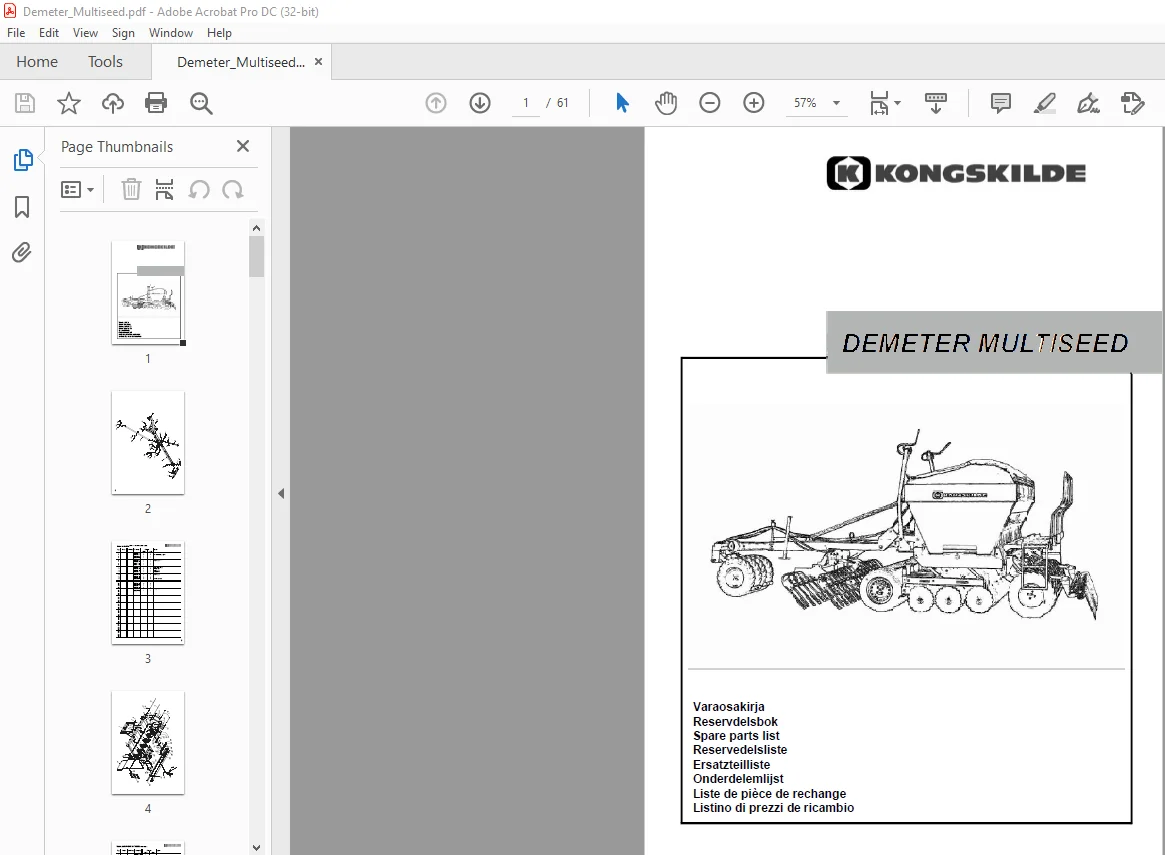
Task: Select page 2 thumbnail
Action: click(x=148, y=443)
